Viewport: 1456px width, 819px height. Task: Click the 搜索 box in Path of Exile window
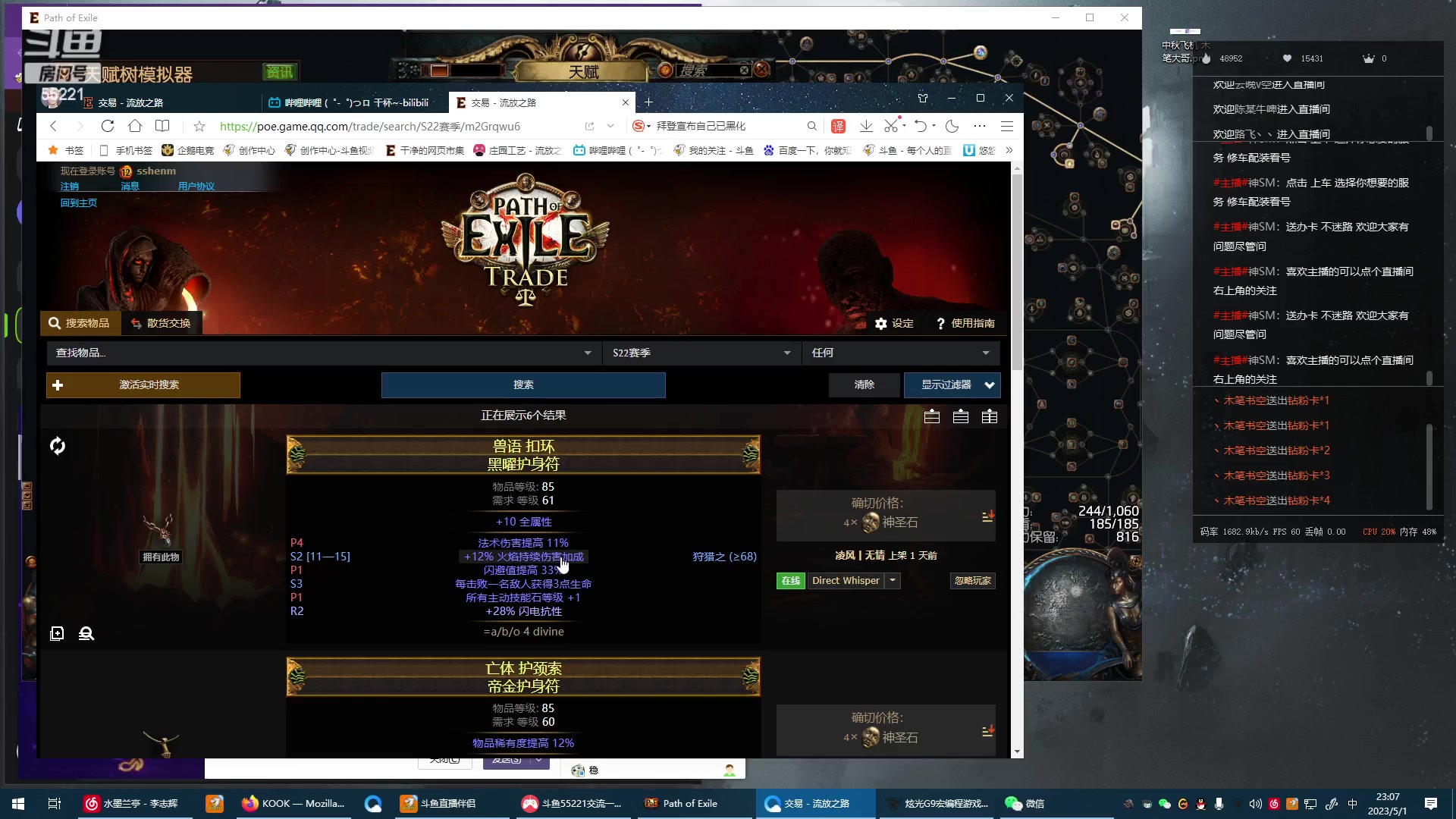coord(709,71)
